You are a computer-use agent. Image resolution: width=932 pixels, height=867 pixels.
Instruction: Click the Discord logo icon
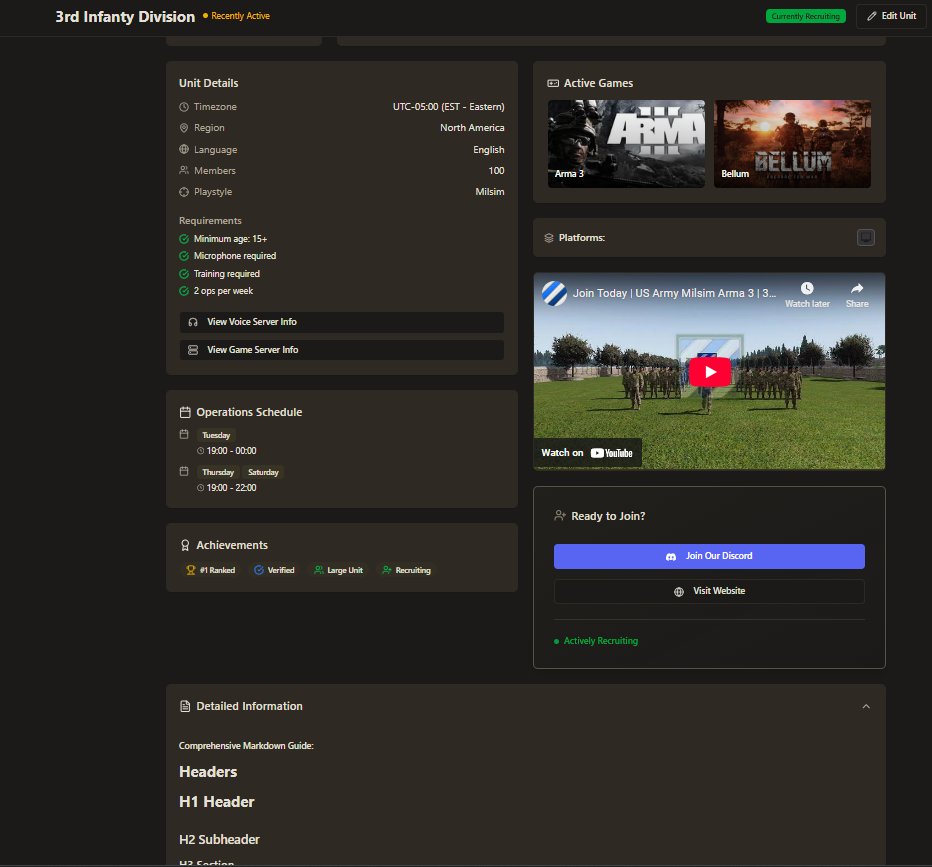[x=670, y=557]
